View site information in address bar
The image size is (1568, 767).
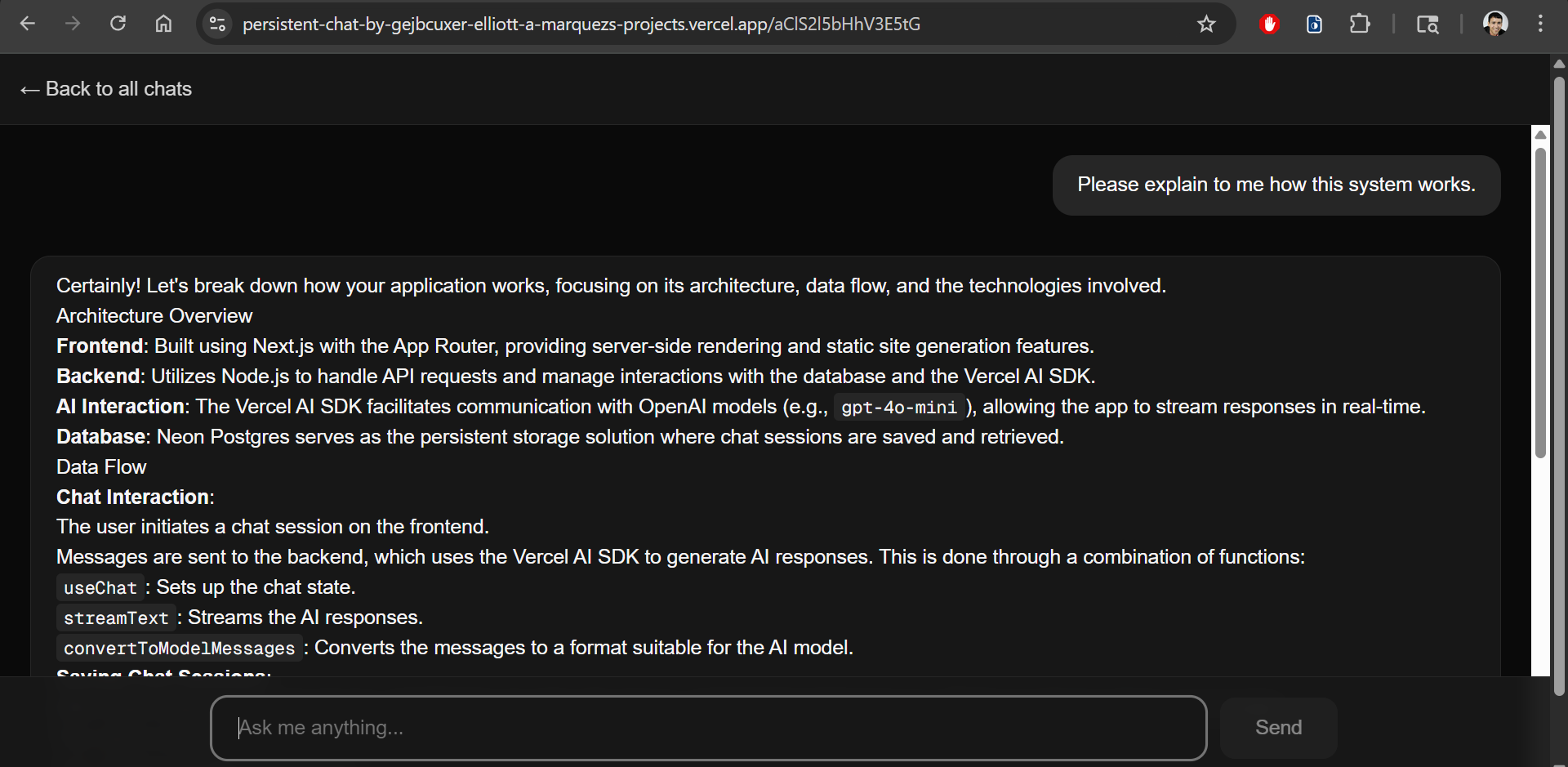(x=217, y=24)
